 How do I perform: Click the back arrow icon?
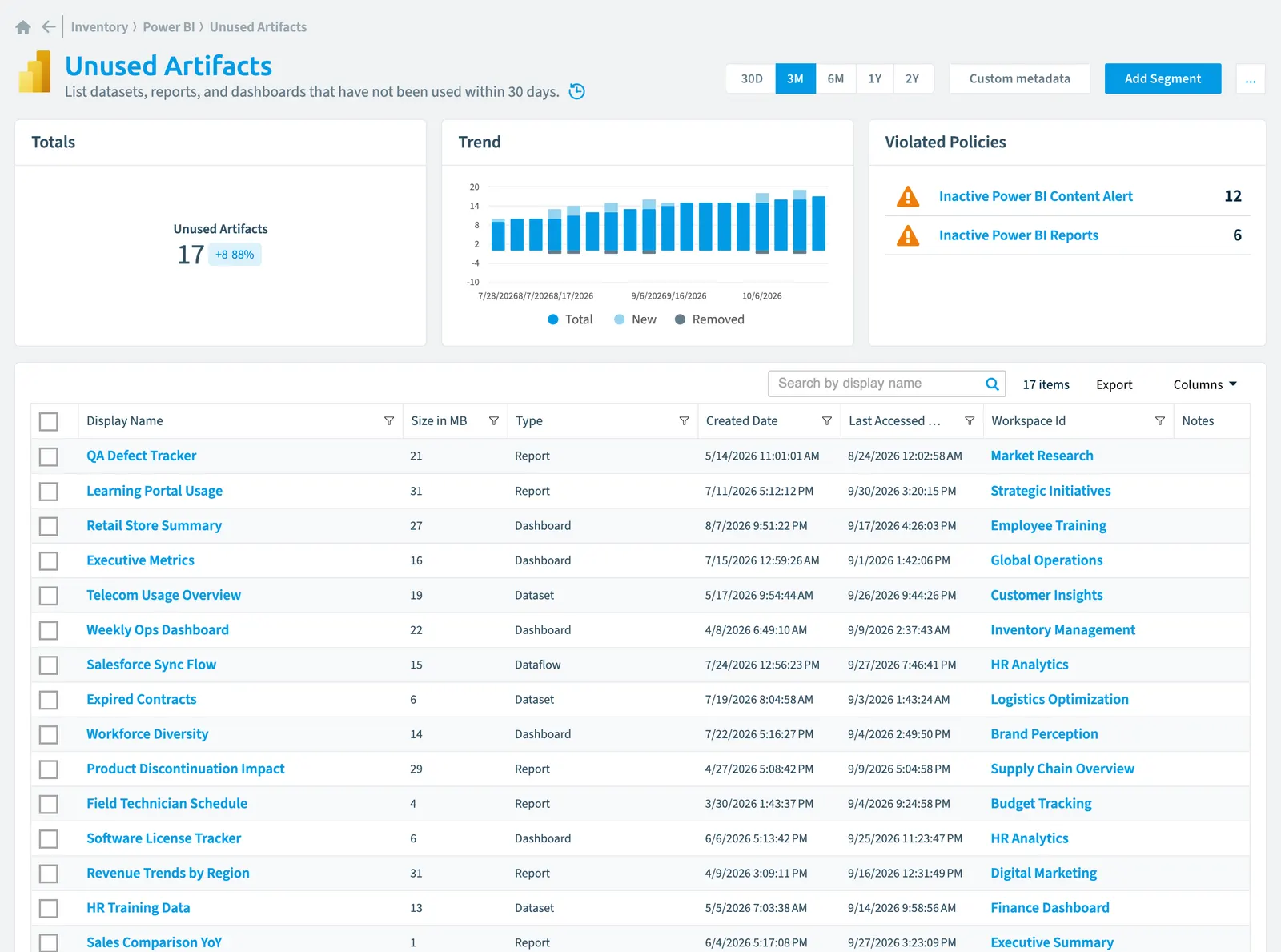pos(49,27)
